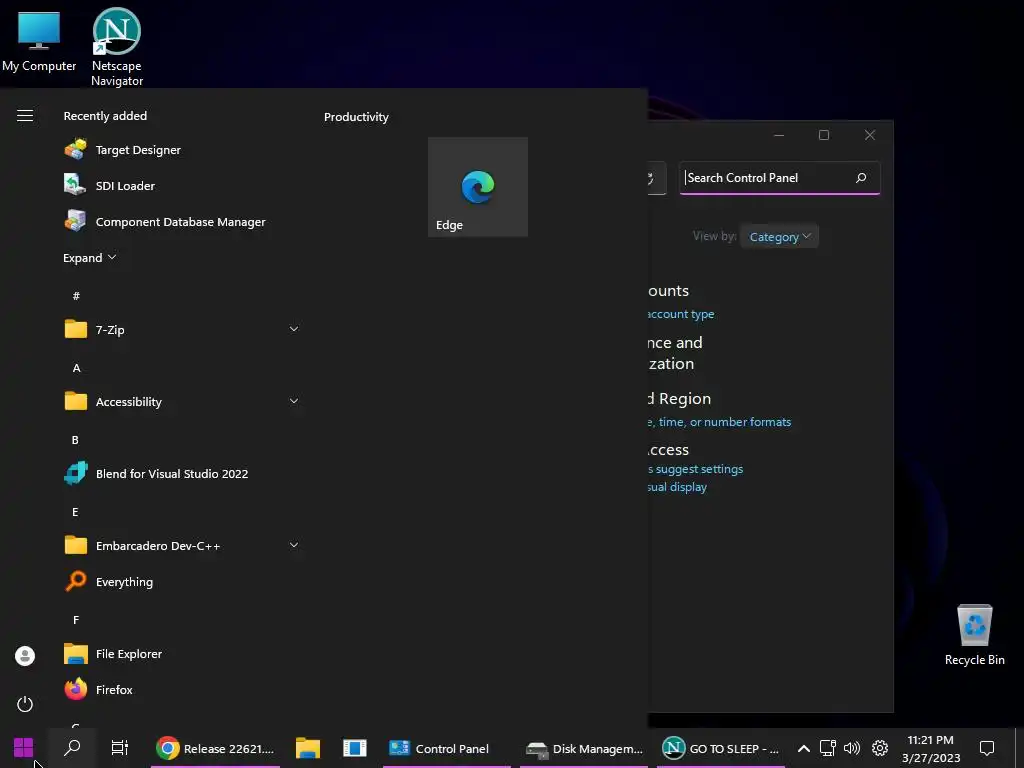Open the clock showing 11:21 PM
Viewport: 1024px width, 768px height.
pos(931,748)
